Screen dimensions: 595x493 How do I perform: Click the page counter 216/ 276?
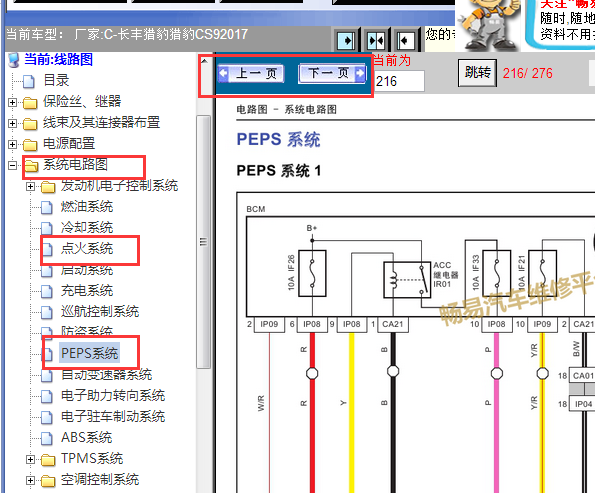tap(527, 73)
